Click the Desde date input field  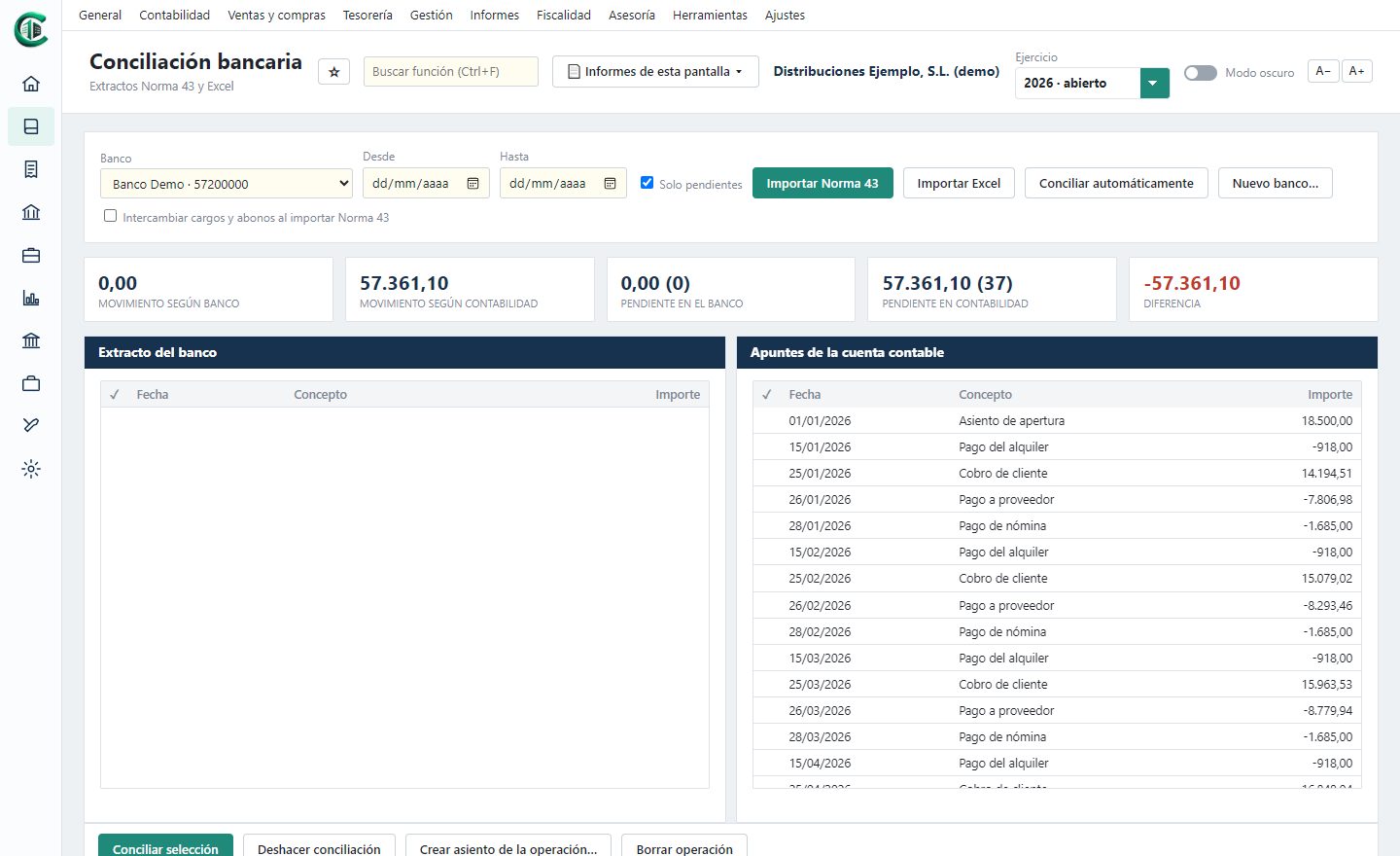tap(426, 184)
